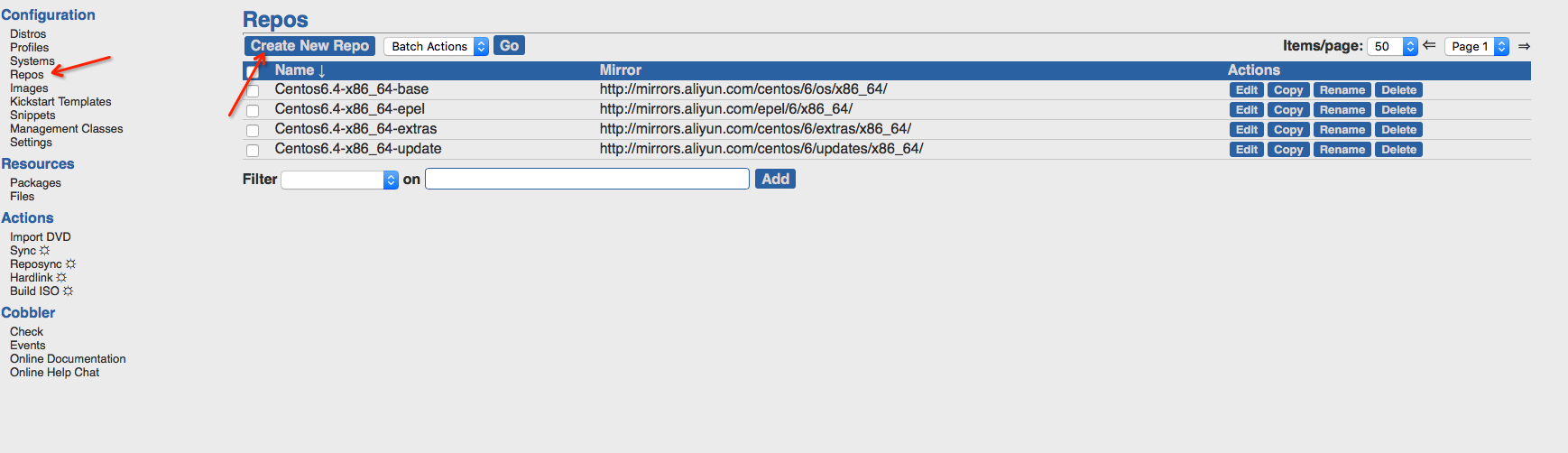Open Distros in the Configuration menu

click(28, 34)
